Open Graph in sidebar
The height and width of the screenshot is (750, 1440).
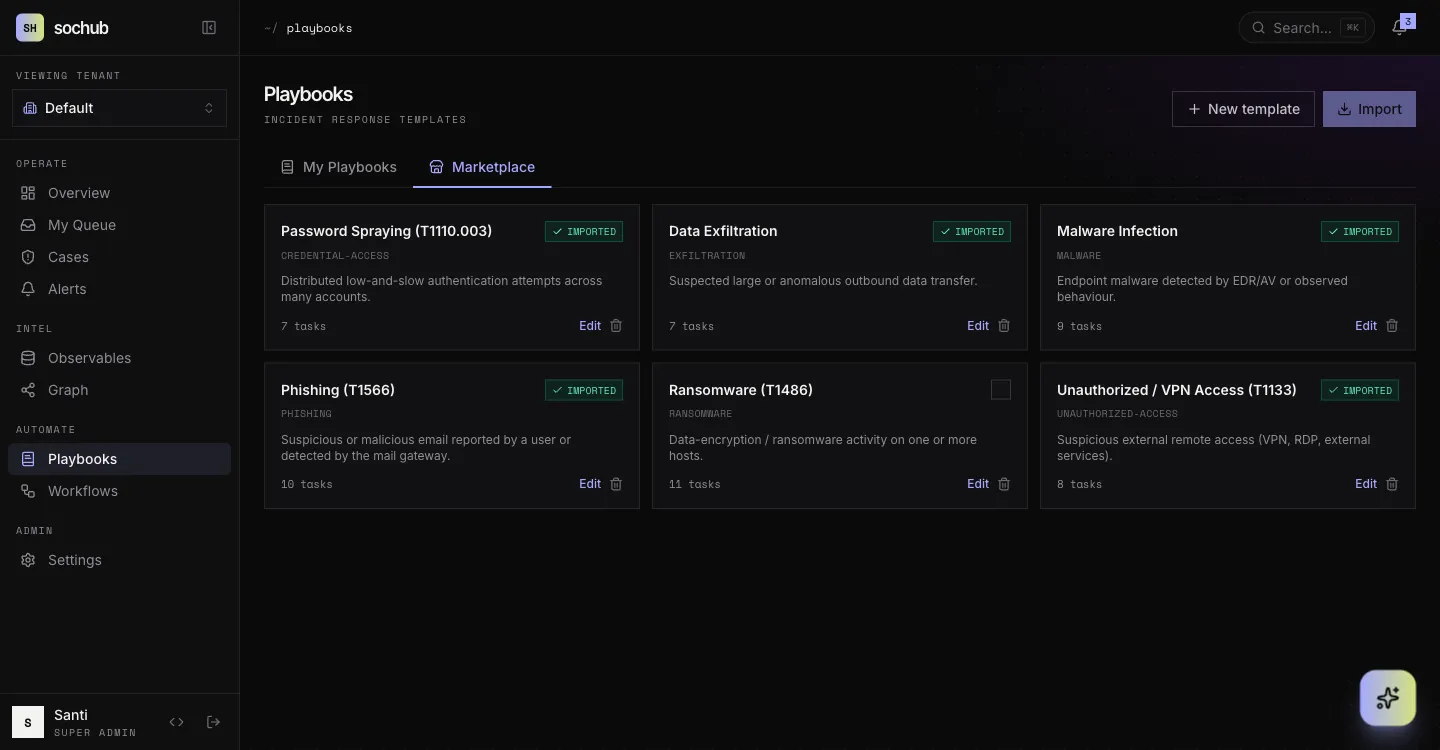[119, 390]
